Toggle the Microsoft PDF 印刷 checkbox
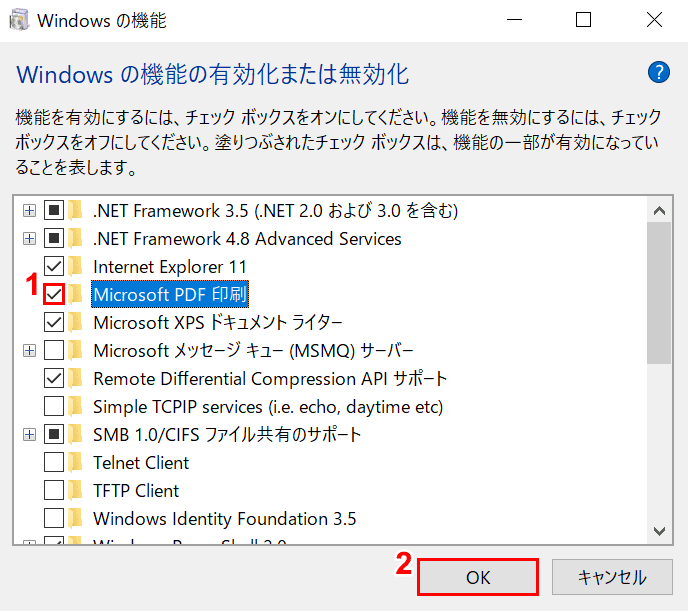688x611 pixels. point(54,294)
